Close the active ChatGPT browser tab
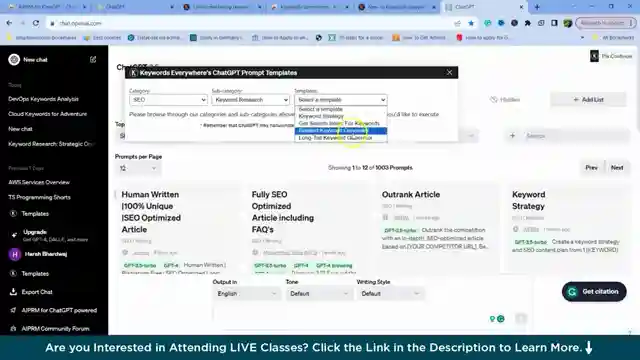Image resolution: width=640 pixels, height=360 pixels. tap(521, 7)
